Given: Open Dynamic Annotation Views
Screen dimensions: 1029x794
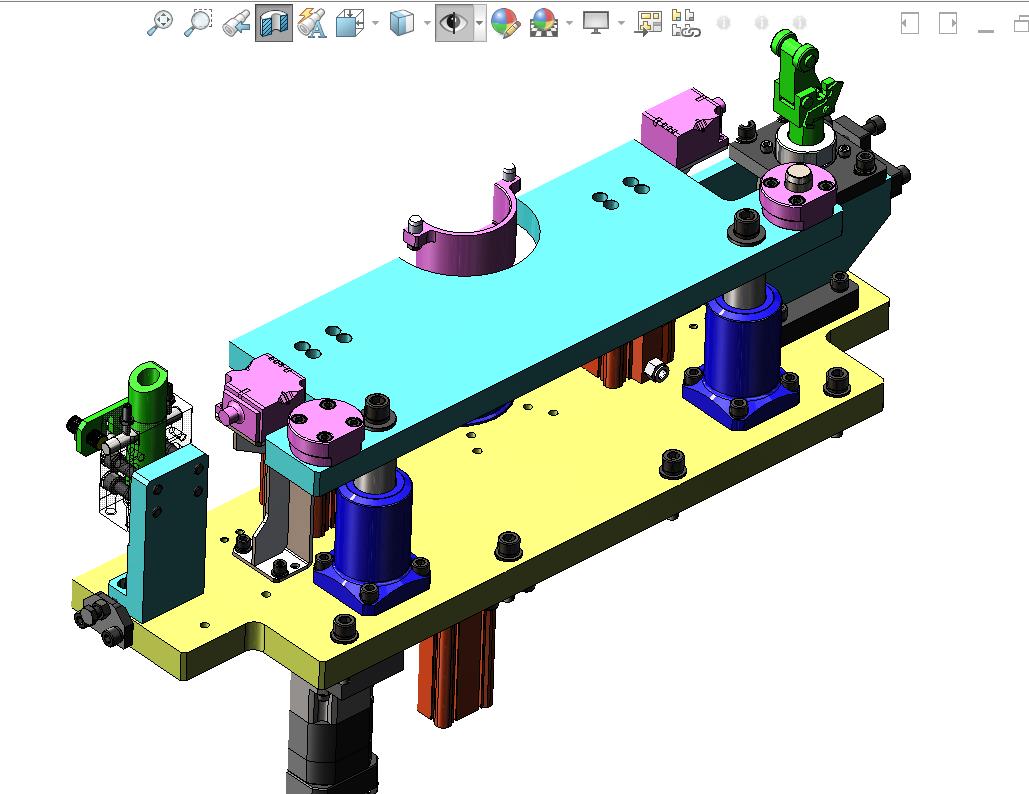Looking at the screenshot, I should (312, 24).
